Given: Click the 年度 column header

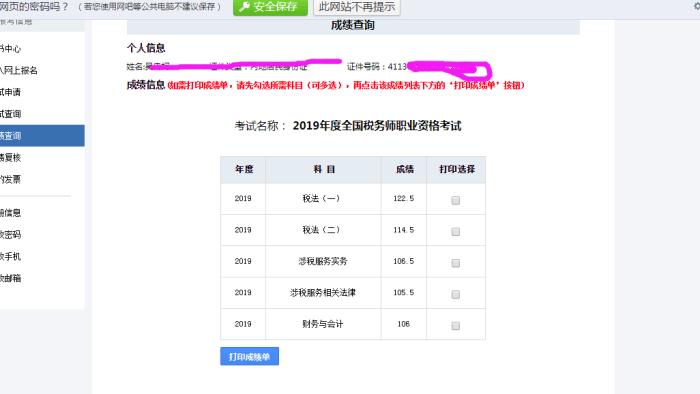Looking at the screenshot, I should 244,169.
